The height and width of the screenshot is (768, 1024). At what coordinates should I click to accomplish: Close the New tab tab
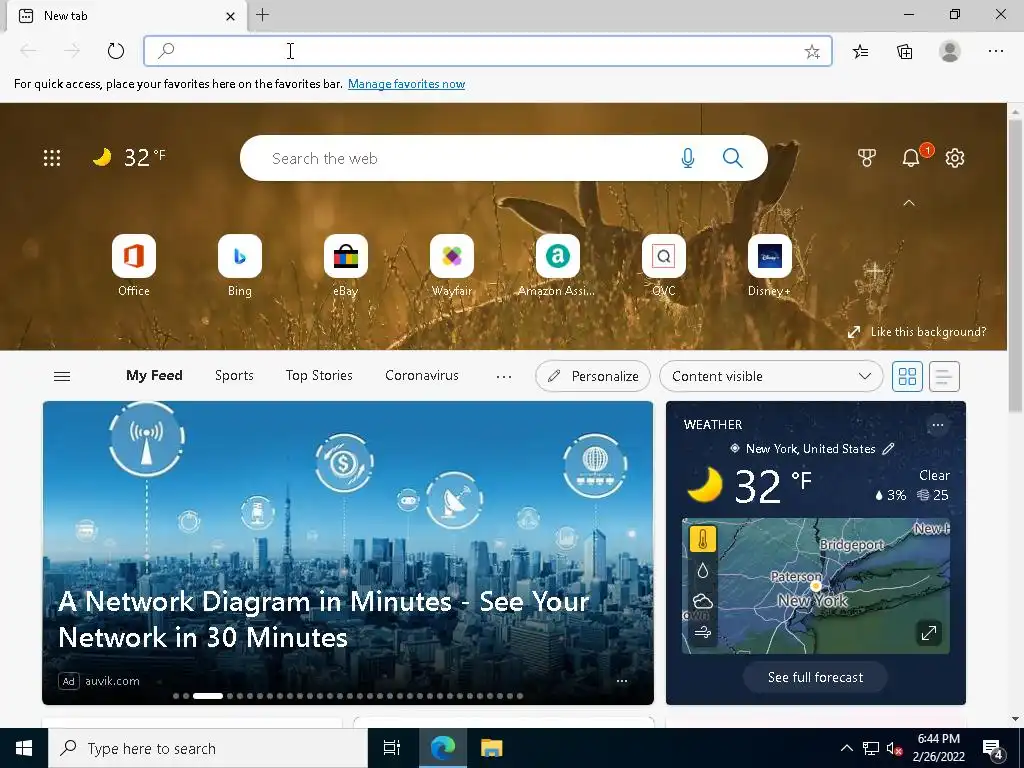tap(230, 16)
